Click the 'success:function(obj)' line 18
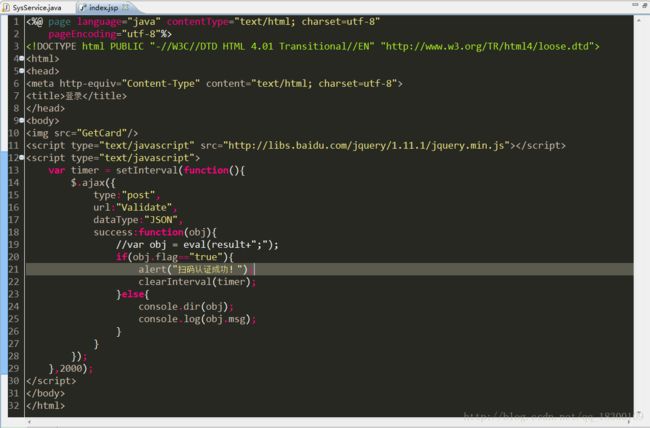Image resolution: width=650 pixels, height=428 pixels. pos(155,232)
